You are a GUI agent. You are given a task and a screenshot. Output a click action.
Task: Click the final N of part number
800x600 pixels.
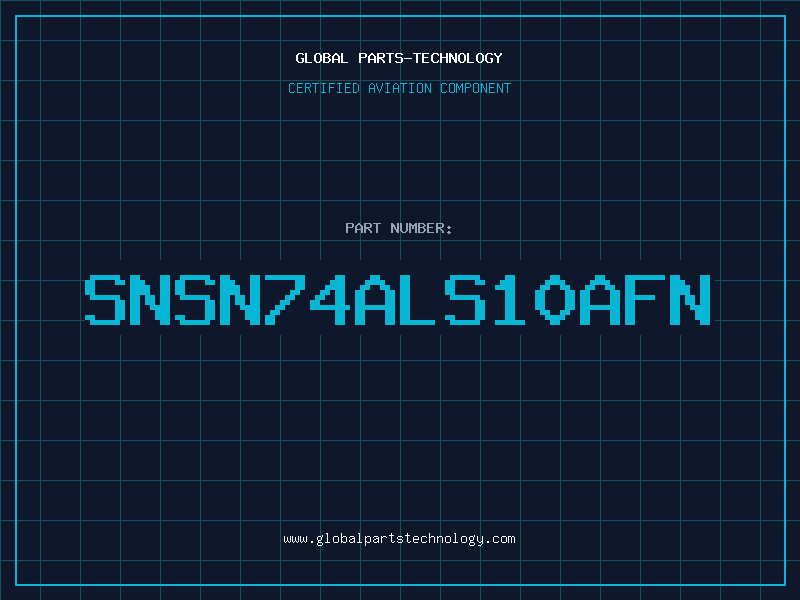click(x=690, y=300)
